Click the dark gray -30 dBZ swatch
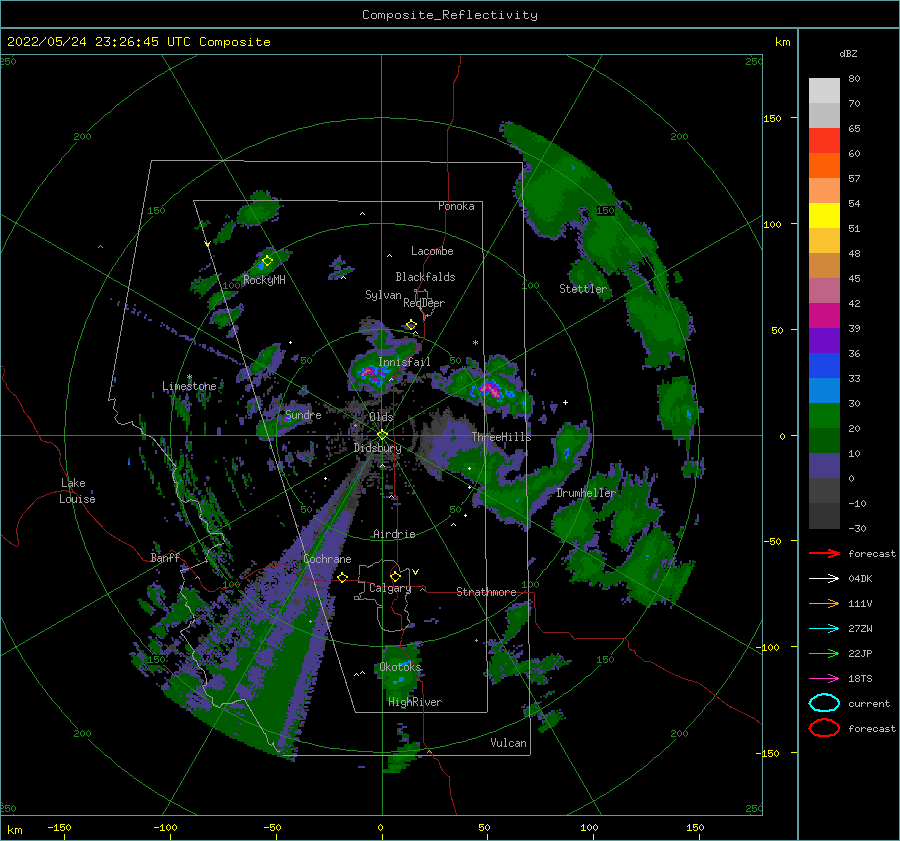 (824, 516)
